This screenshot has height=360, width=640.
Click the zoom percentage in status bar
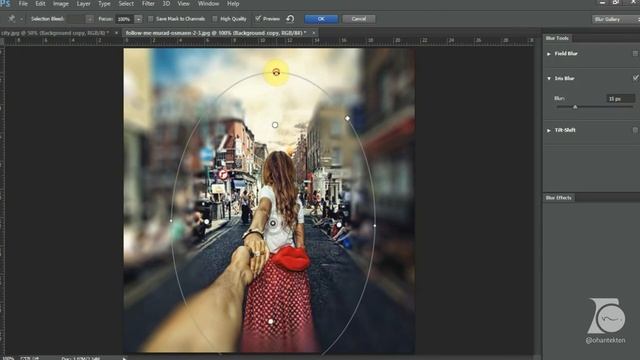8,358
